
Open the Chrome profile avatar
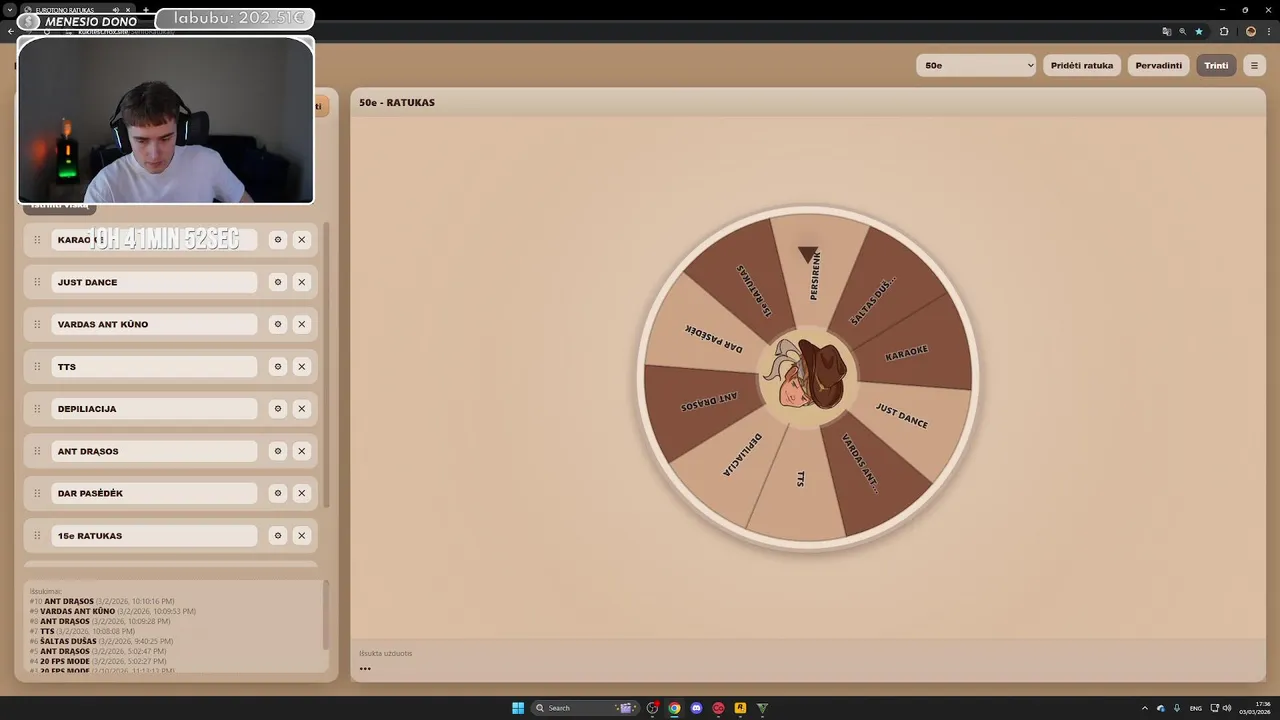tap(1251, 31)
